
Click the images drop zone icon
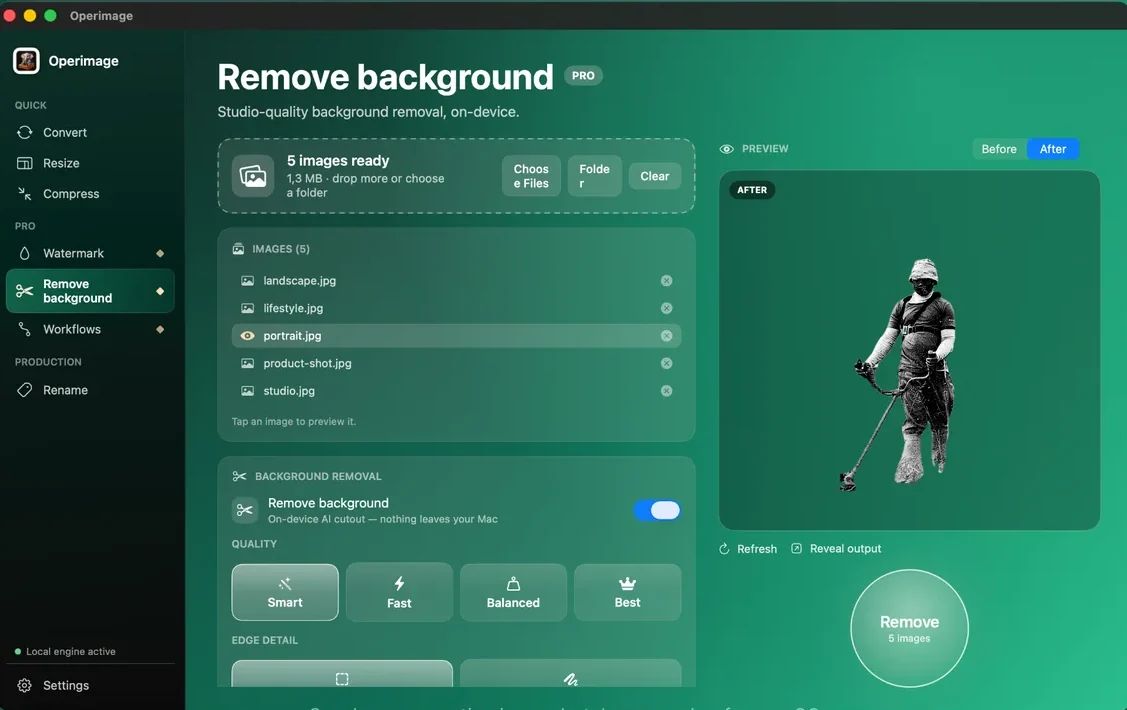(253, 176)
